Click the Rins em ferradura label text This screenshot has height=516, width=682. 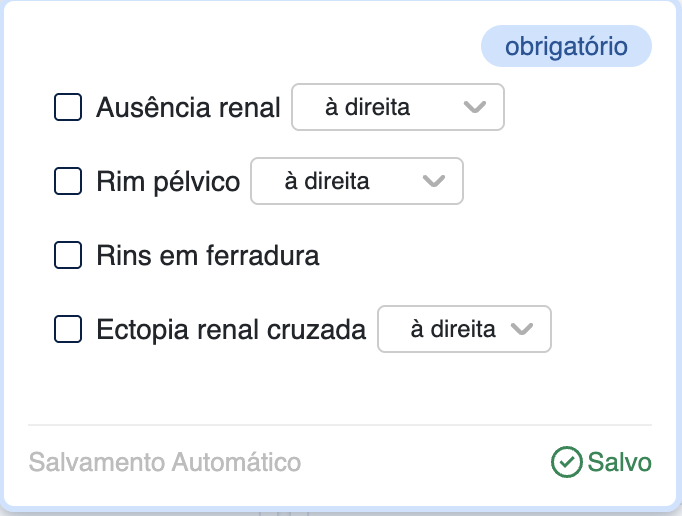click(208, 256)
